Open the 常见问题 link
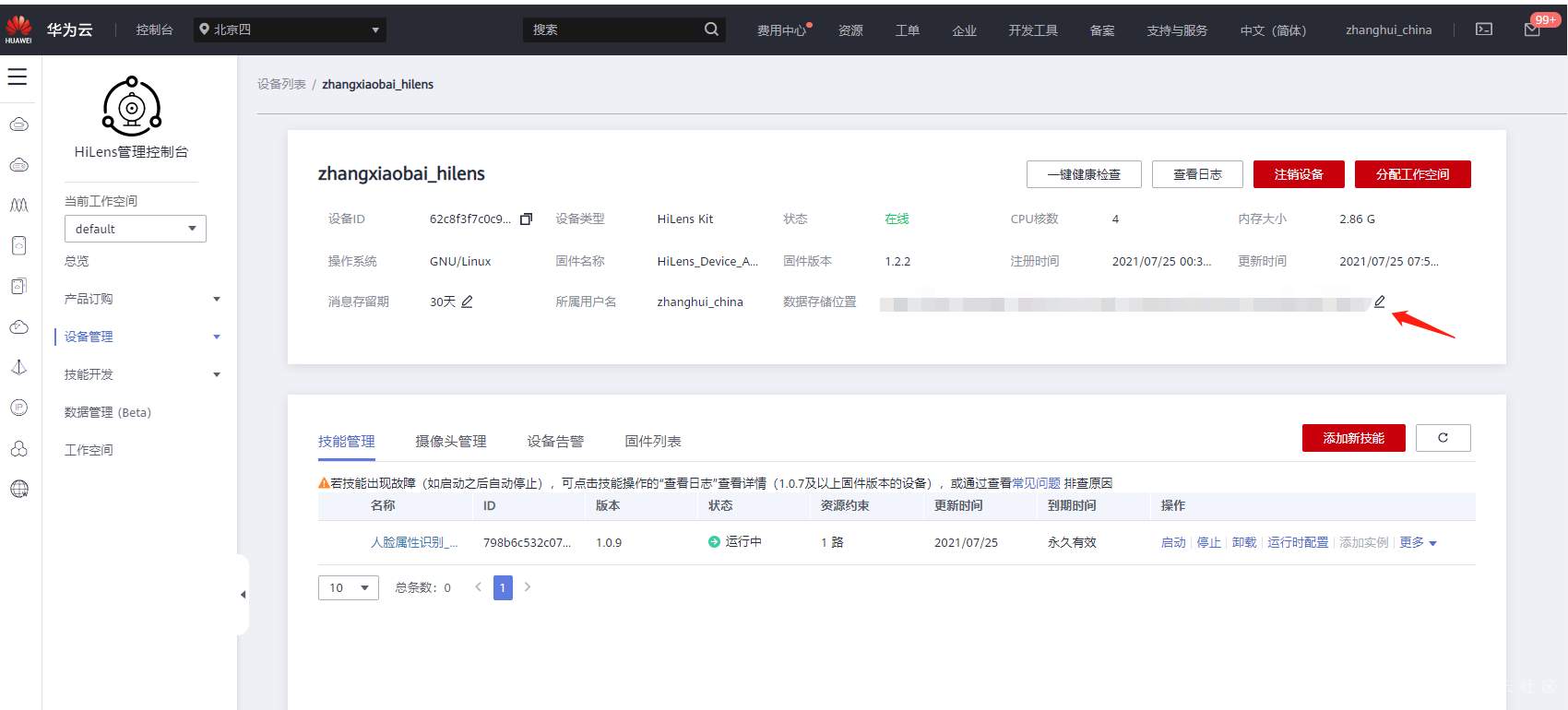This screenshot has height=710, width=1568. pos(1036,483)
